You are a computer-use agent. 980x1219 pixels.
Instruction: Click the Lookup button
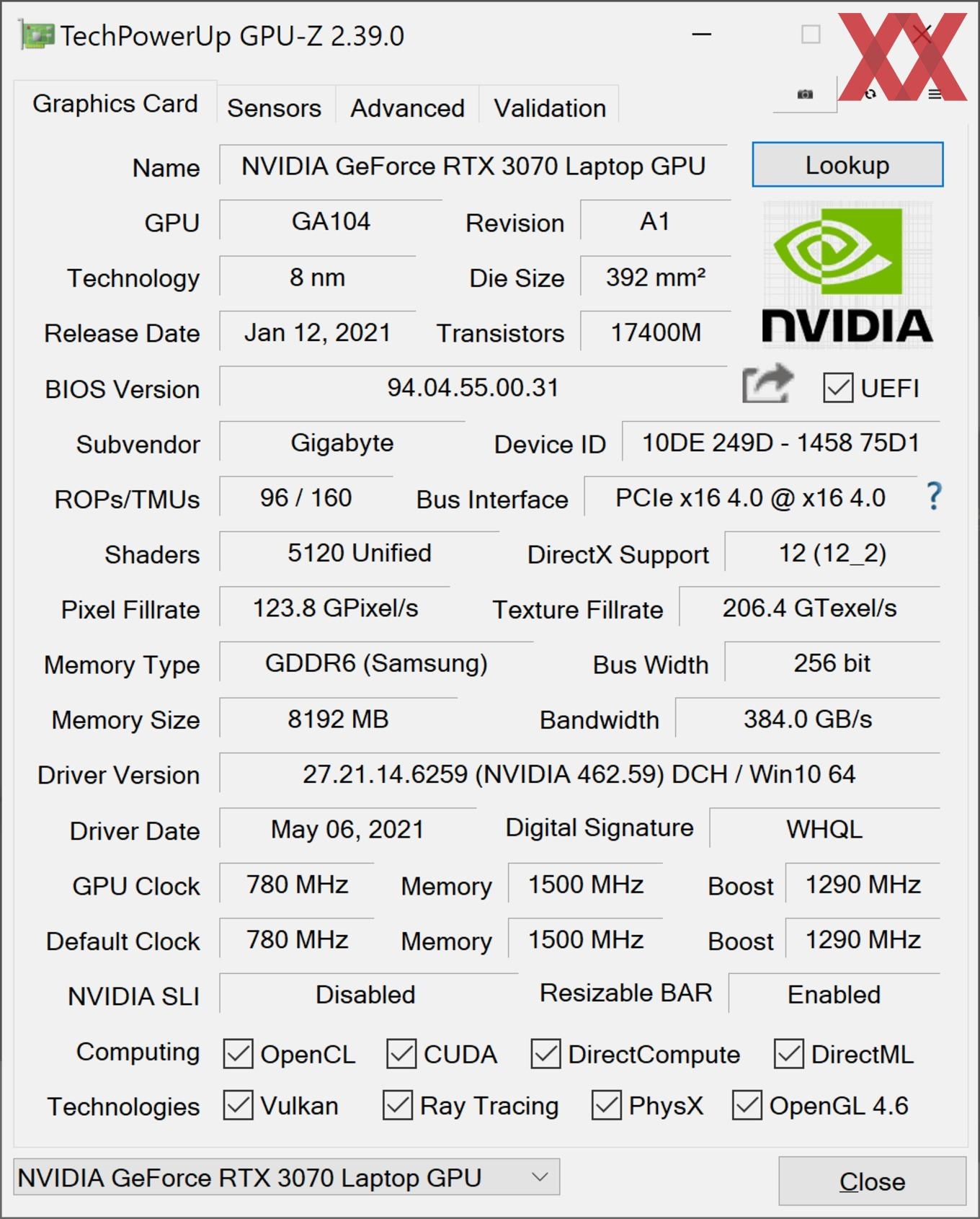[847, 165]
